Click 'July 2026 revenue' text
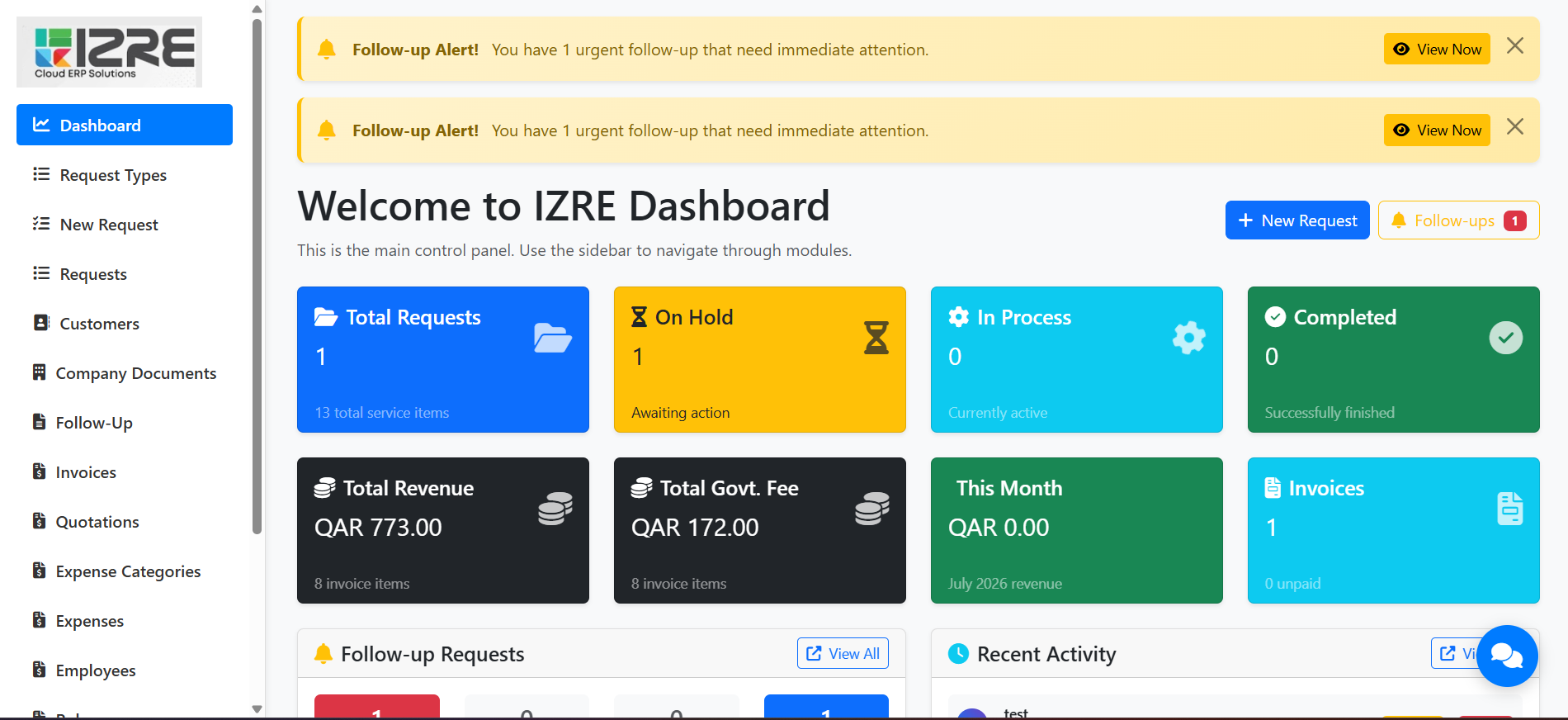Screen dimensions: 1568x720 [1005, 584]
